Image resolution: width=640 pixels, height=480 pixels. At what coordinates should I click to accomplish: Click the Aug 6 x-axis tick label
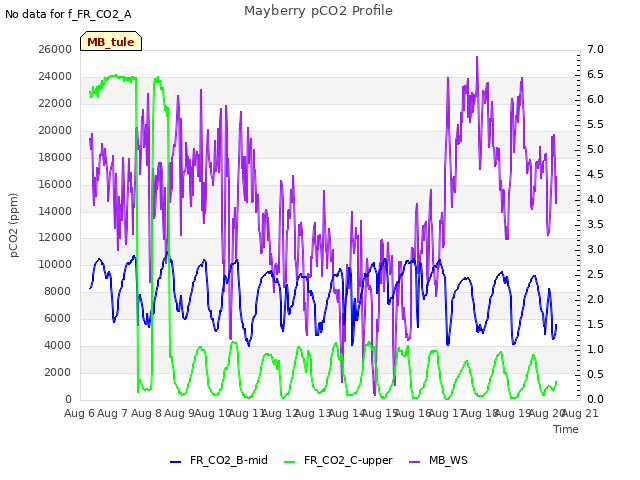[79, 413]
